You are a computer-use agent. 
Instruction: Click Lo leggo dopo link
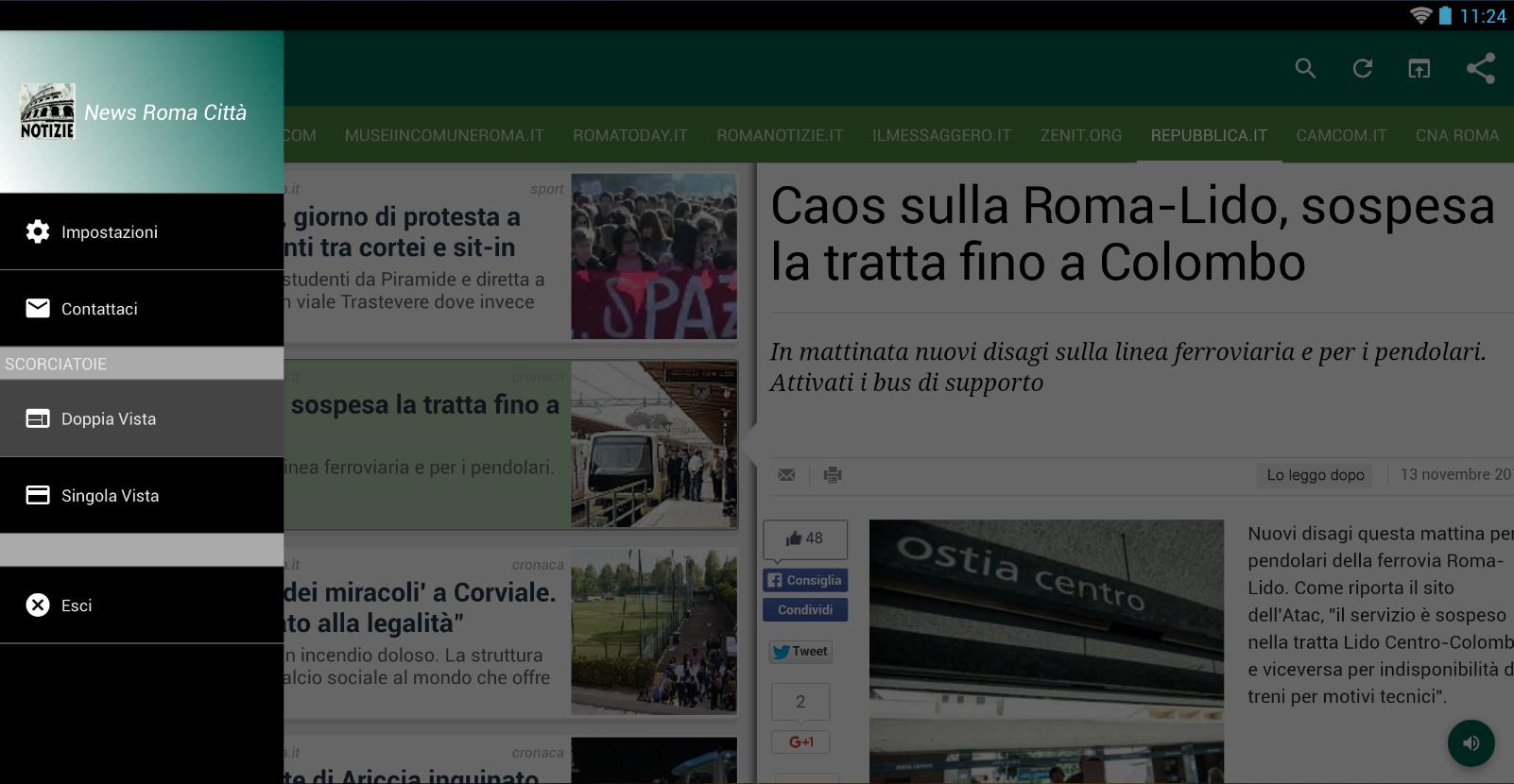point(1315,475)
